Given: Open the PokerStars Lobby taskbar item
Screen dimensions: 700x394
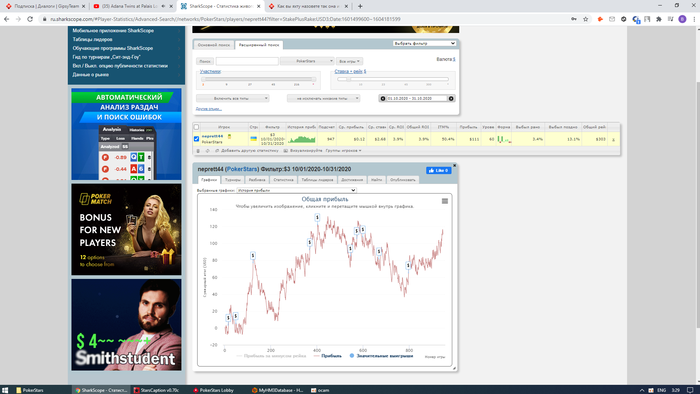Looking at the screenshot, I should 213,390.
